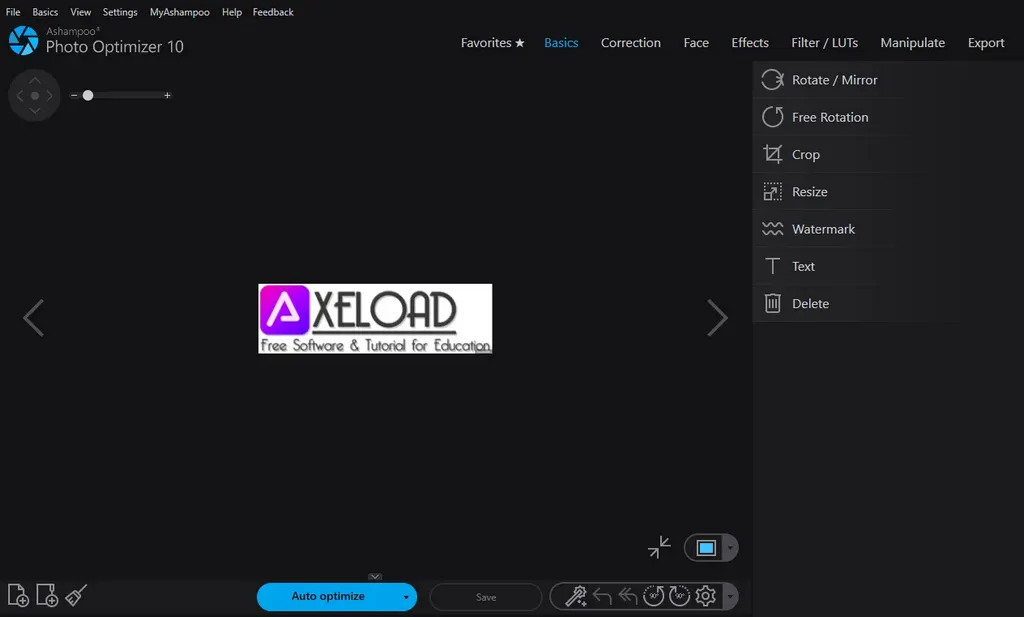
Task: Pan up with the navigation pad
Action: click(x=35, y=80)
